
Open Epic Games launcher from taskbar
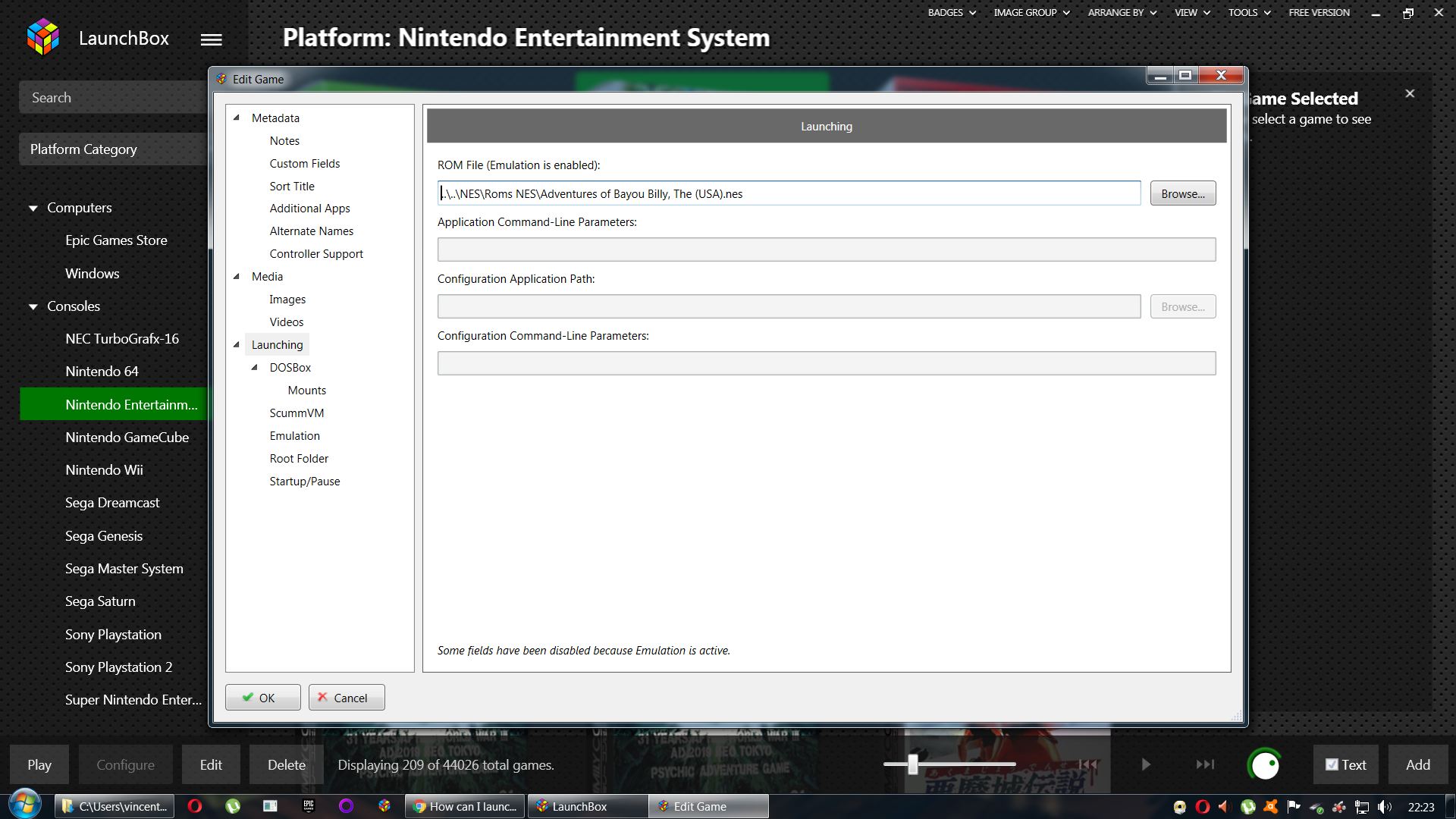tap(308, 806)
